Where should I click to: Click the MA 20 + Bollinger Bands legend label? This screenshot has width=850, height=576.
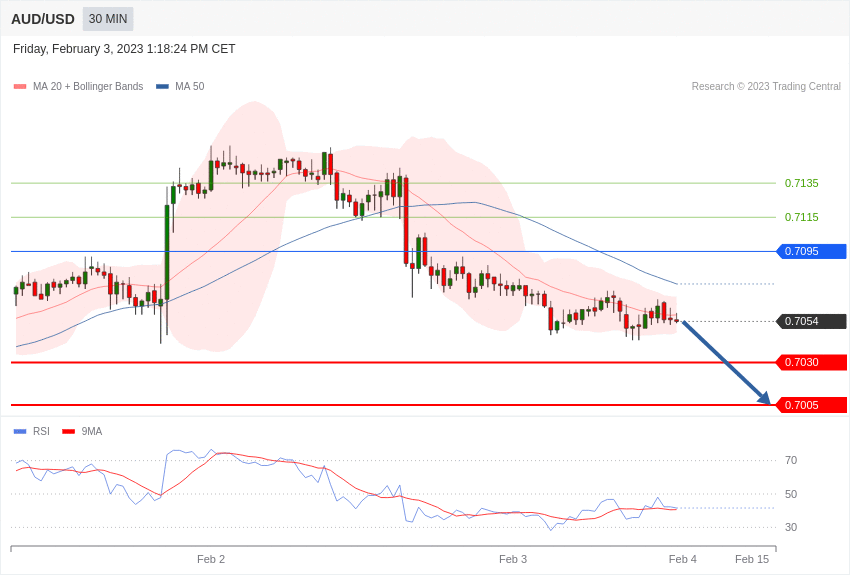pyautogui.click(x=88, y=87)
